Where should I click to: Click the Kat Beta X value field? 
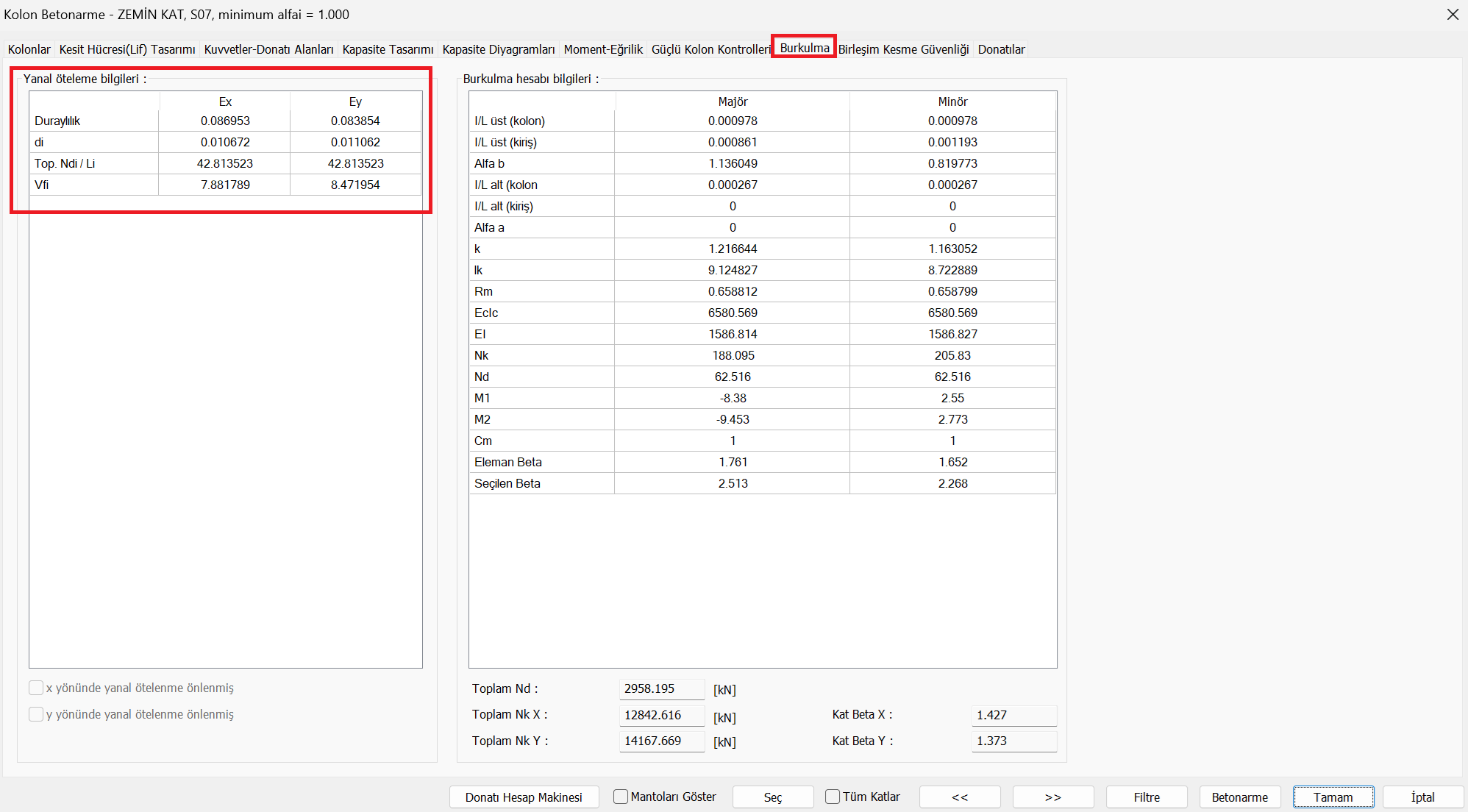pyautogui.click(x=1013, y=715)
